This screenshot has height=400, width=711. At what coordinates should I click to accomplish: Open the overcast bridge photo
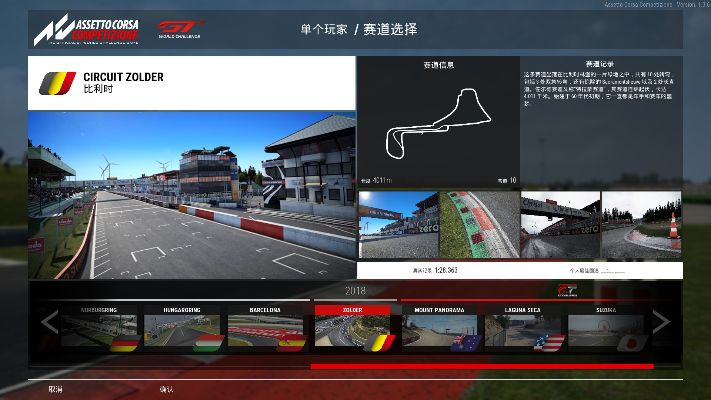[560, 225]
